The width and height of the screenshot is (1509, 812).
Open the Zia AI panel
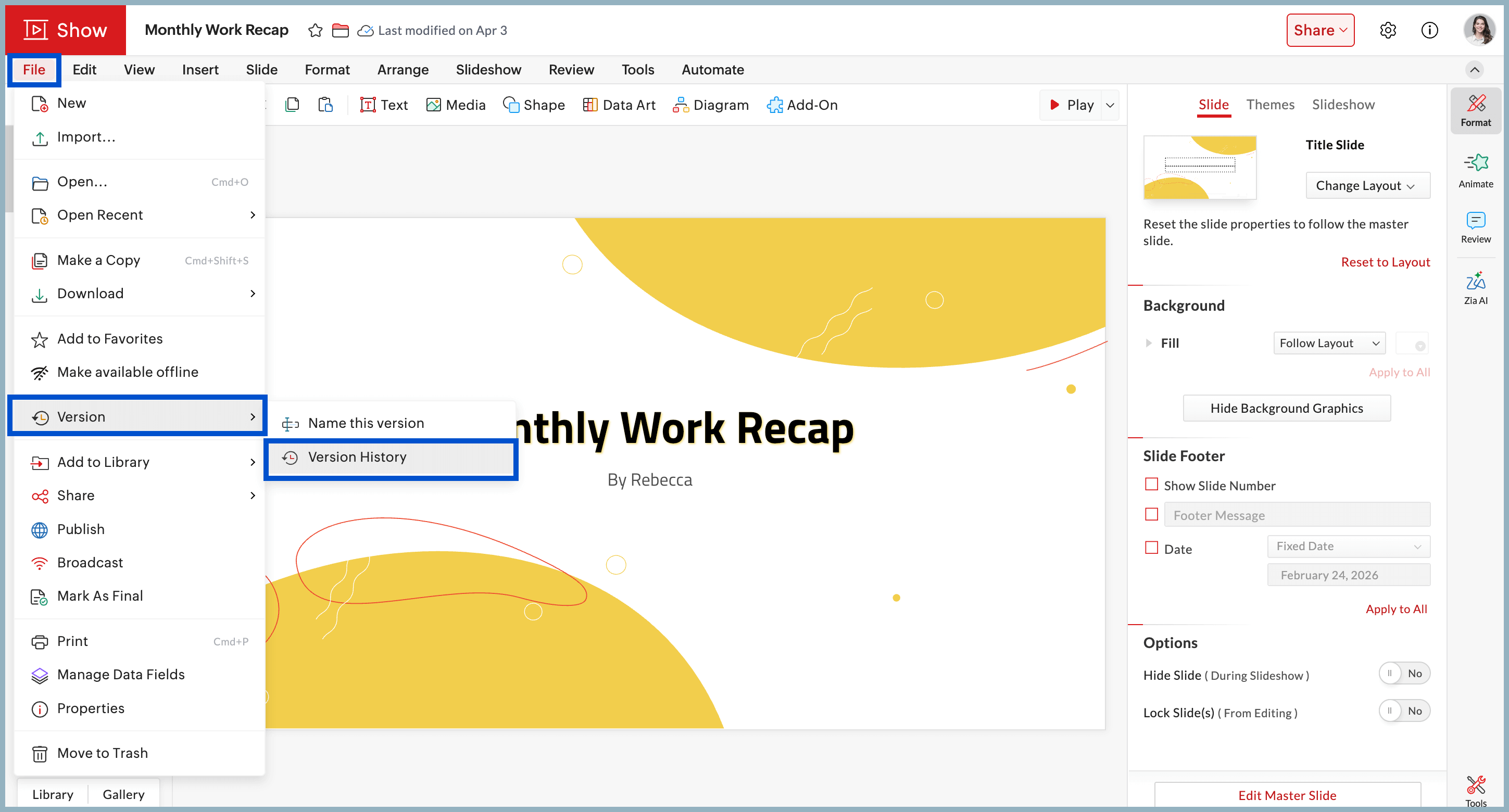tap(1475, 287)
